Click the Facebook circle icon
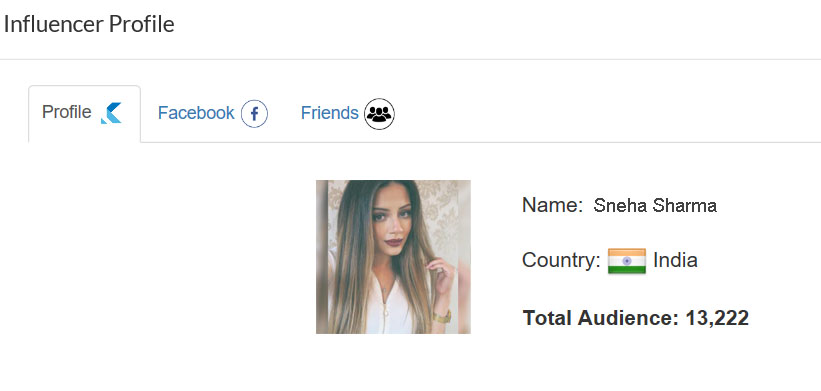821x391 pixels. 254,114
